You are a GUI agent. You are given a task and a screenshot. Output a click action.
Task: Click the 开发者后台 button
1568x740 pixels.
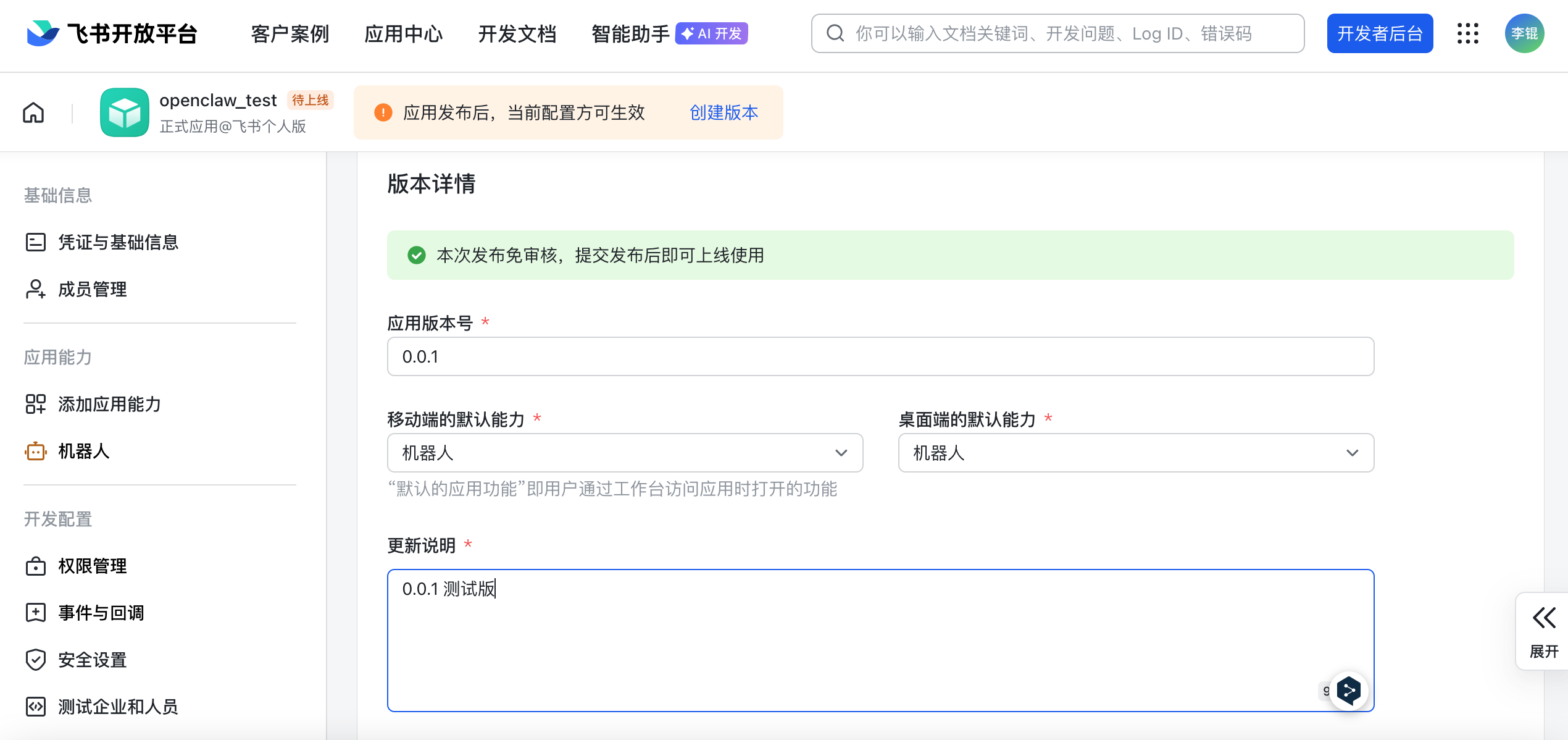[1379, 33]
